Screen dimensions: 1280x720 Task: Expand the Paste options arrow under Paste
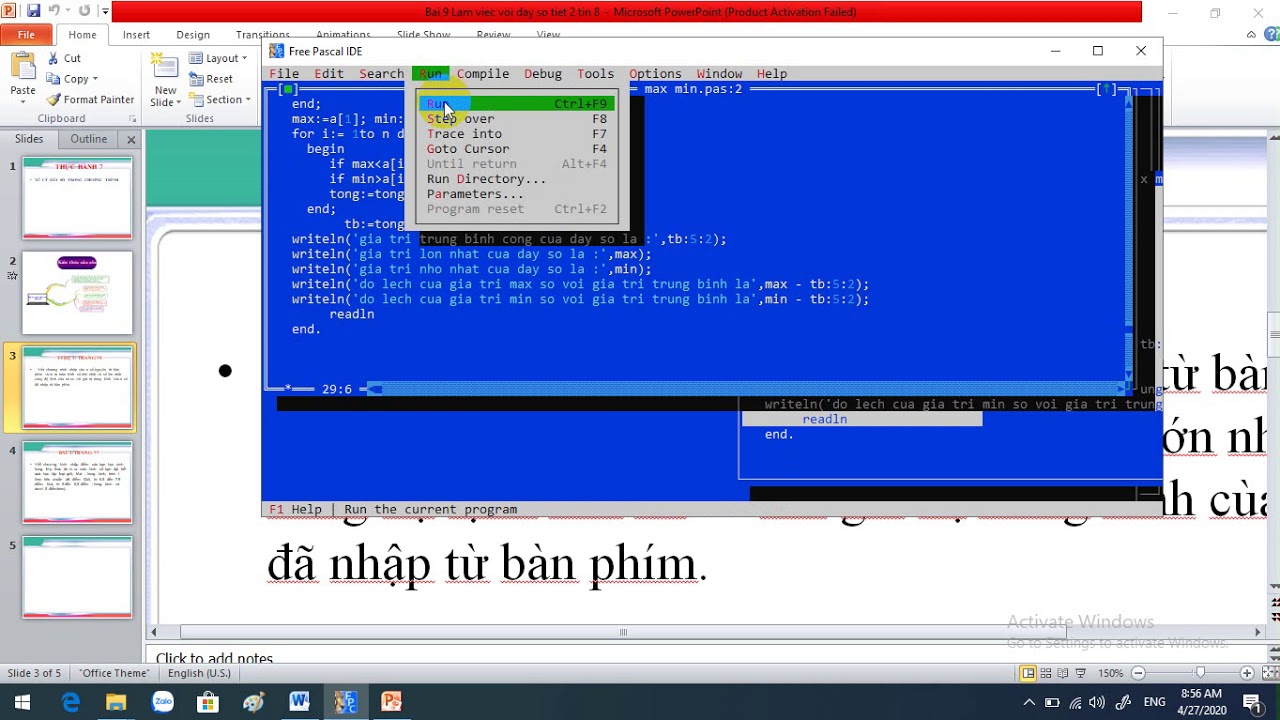pos(23,102)
